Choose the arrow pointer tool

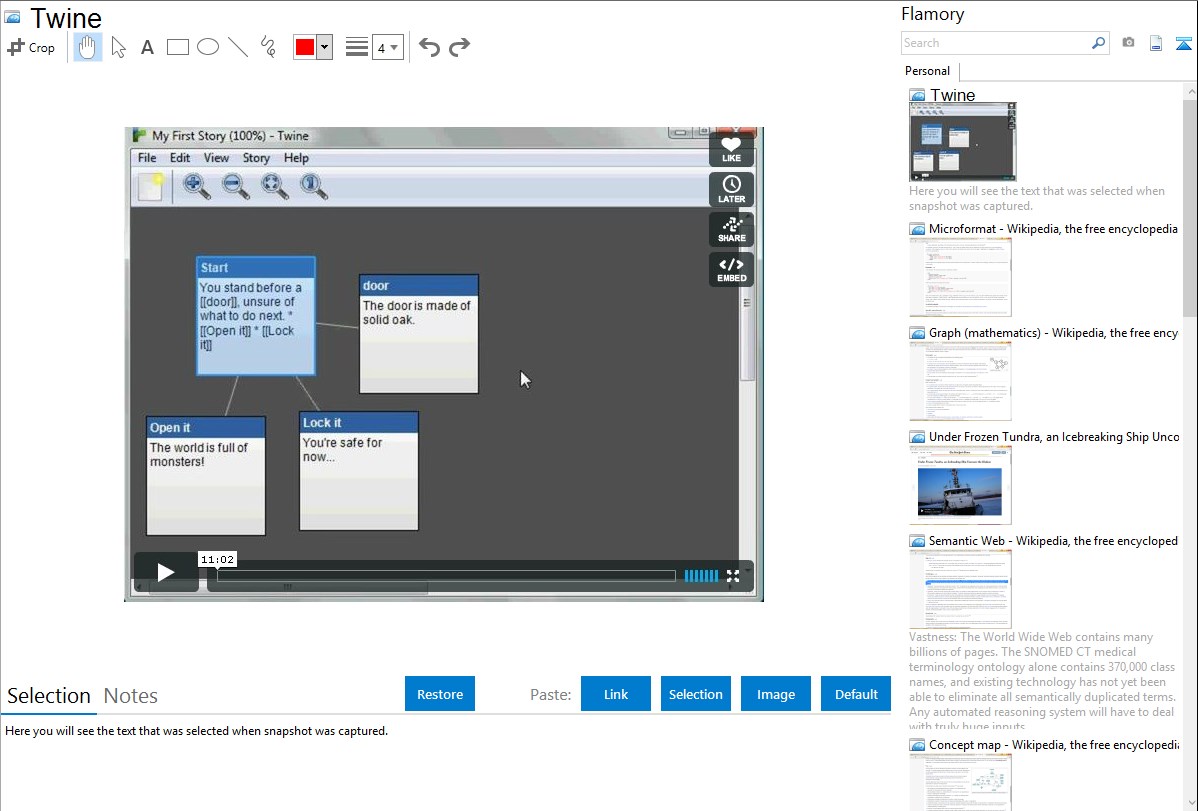[118, 47]
